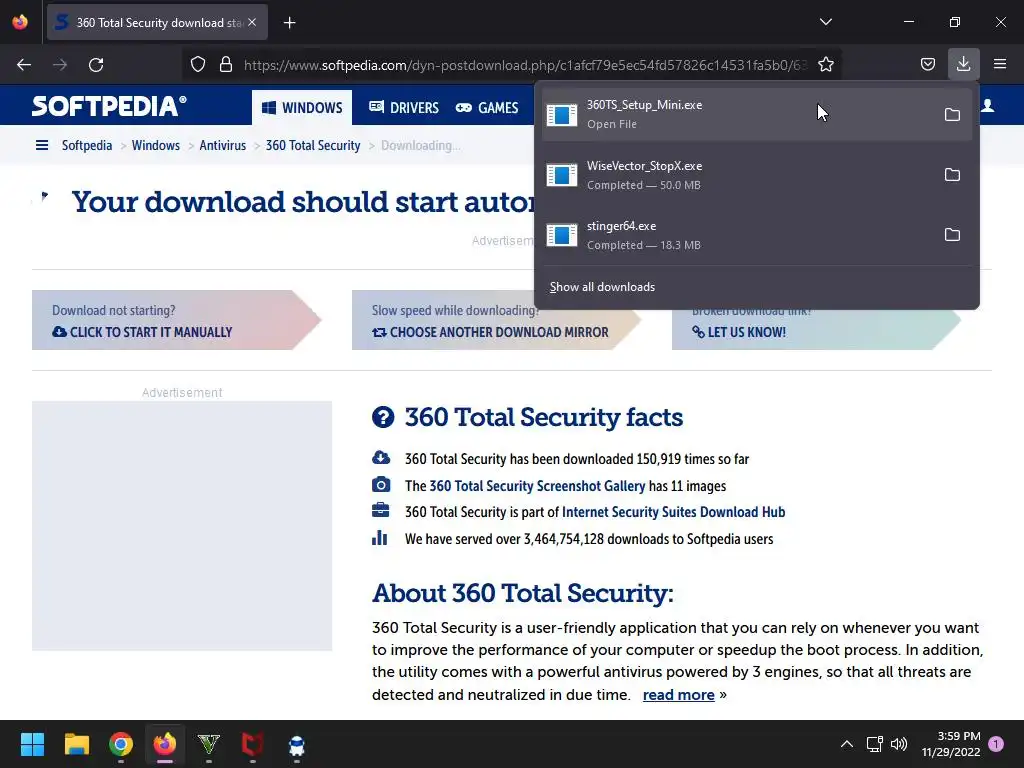
Task: Click Show all downloads
Action: pyautogui.click(x=602, y=287)
